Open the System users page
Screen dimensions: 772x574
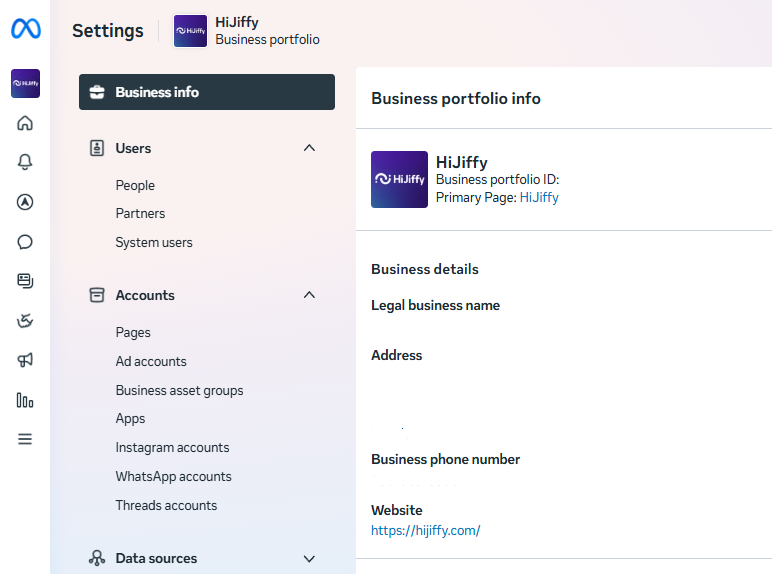coord(154,242)
